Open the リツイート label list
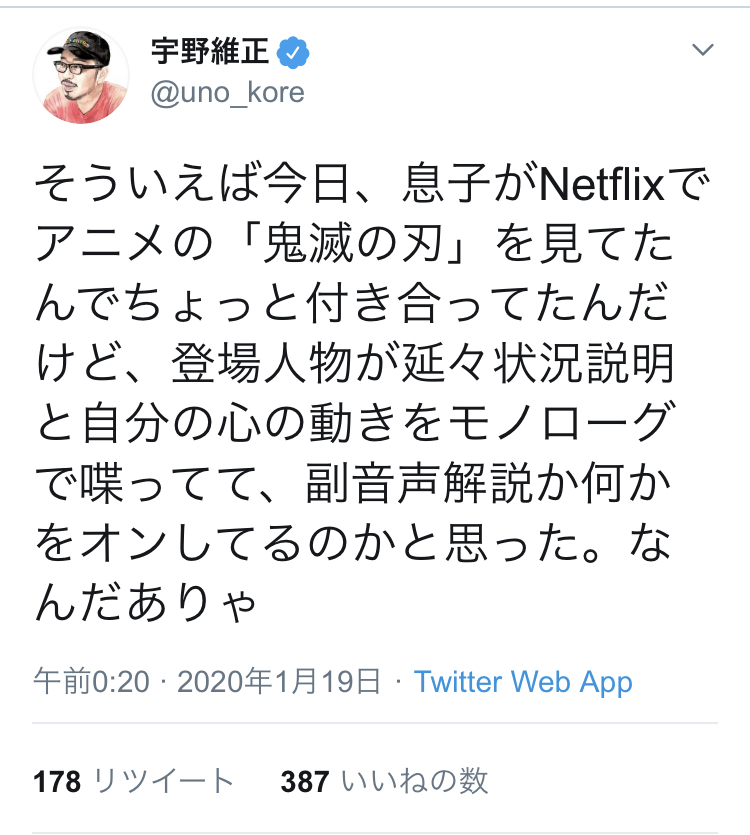 163,781
